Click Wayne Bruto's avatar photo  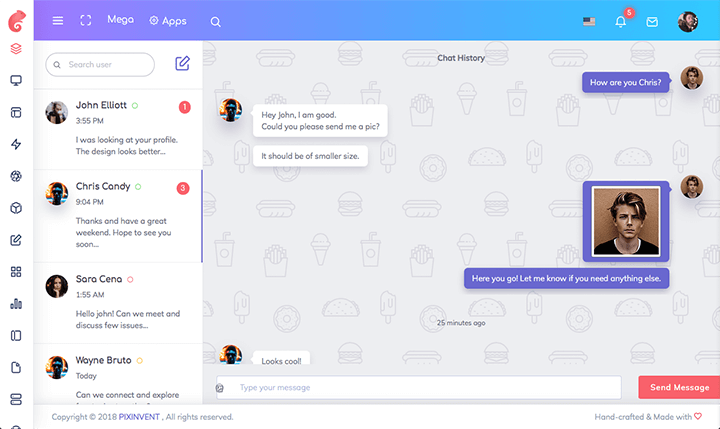click(56, 367)
